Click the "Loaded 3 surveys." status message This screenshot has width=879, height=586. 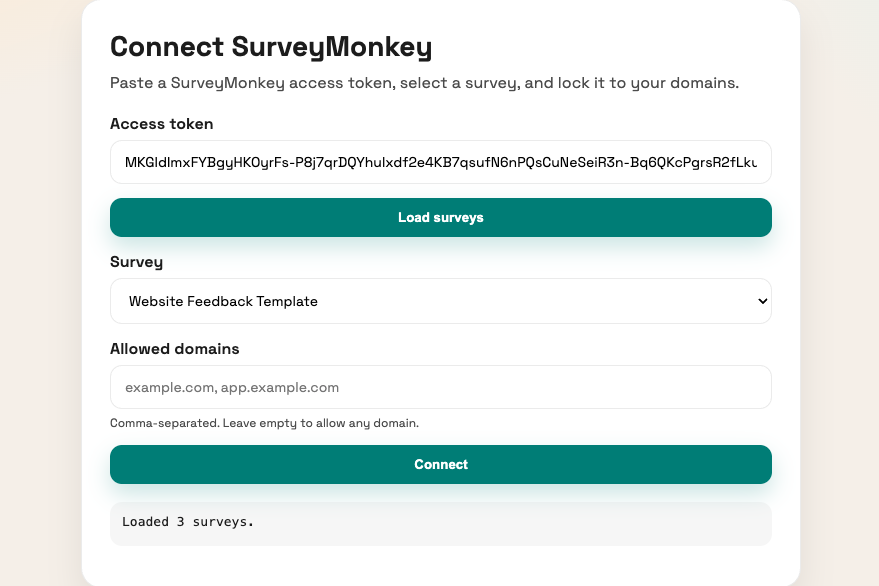pyautogui.click(x=188, y=521)
